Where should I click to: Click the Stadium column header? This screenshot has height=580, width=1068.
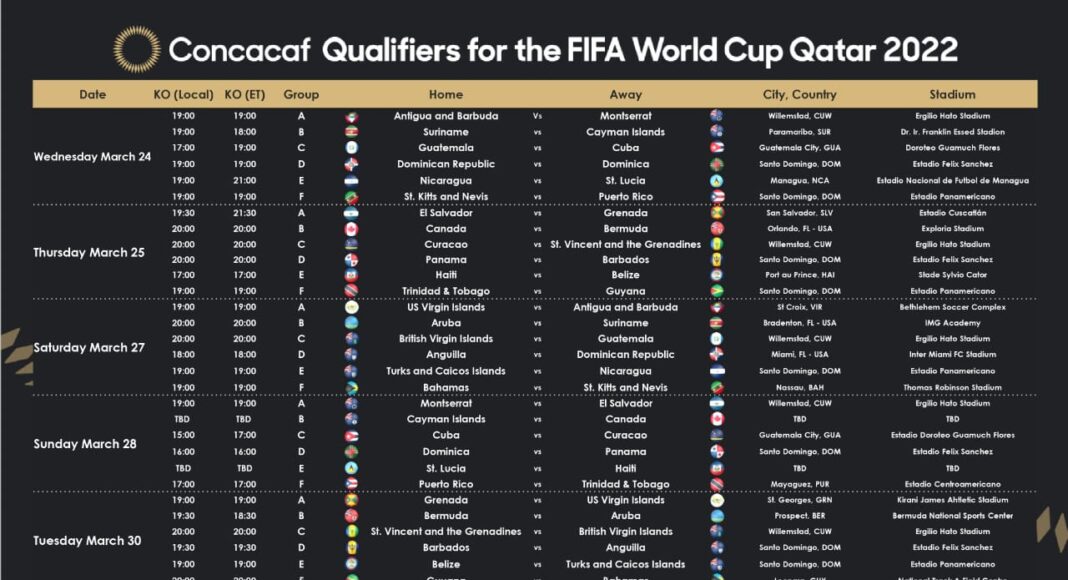pyautogui.click(x=951, y=95)
